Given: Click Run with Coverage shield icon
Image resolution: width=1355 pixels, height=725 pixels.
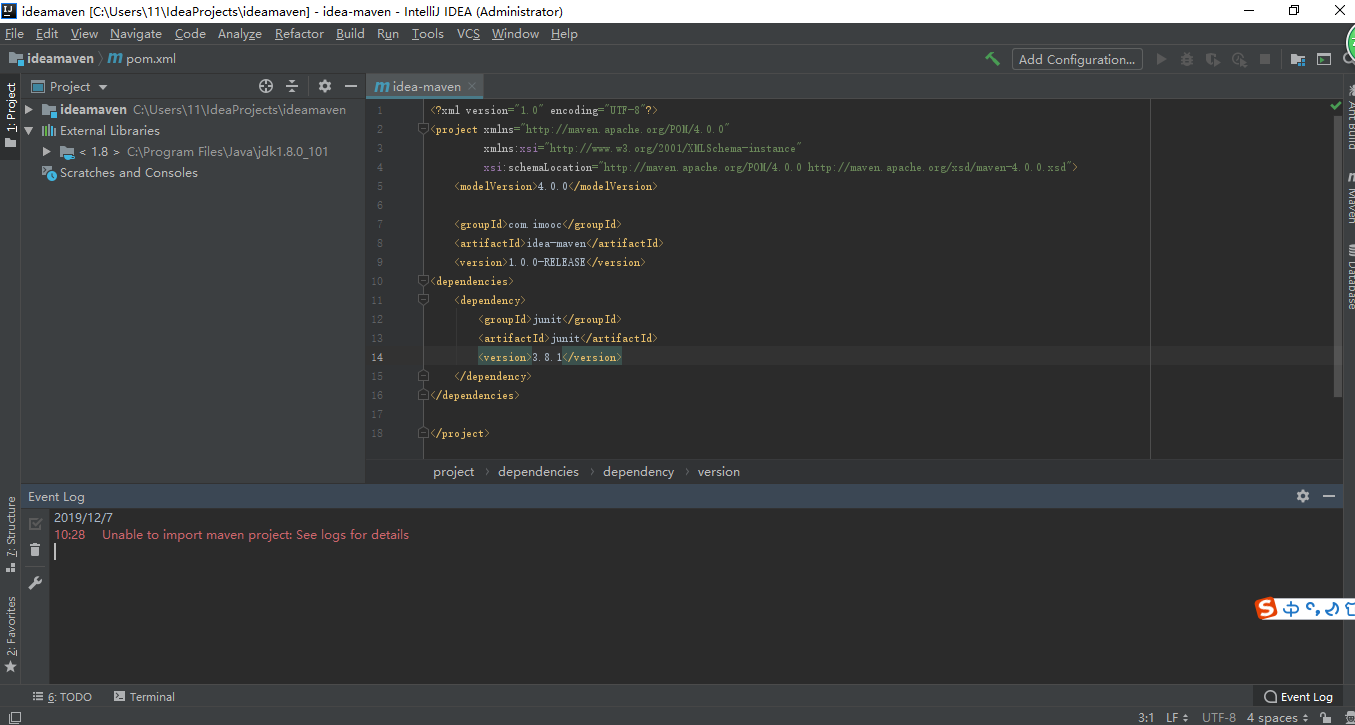Looking at the screenshot, I should pos(1213,59).
